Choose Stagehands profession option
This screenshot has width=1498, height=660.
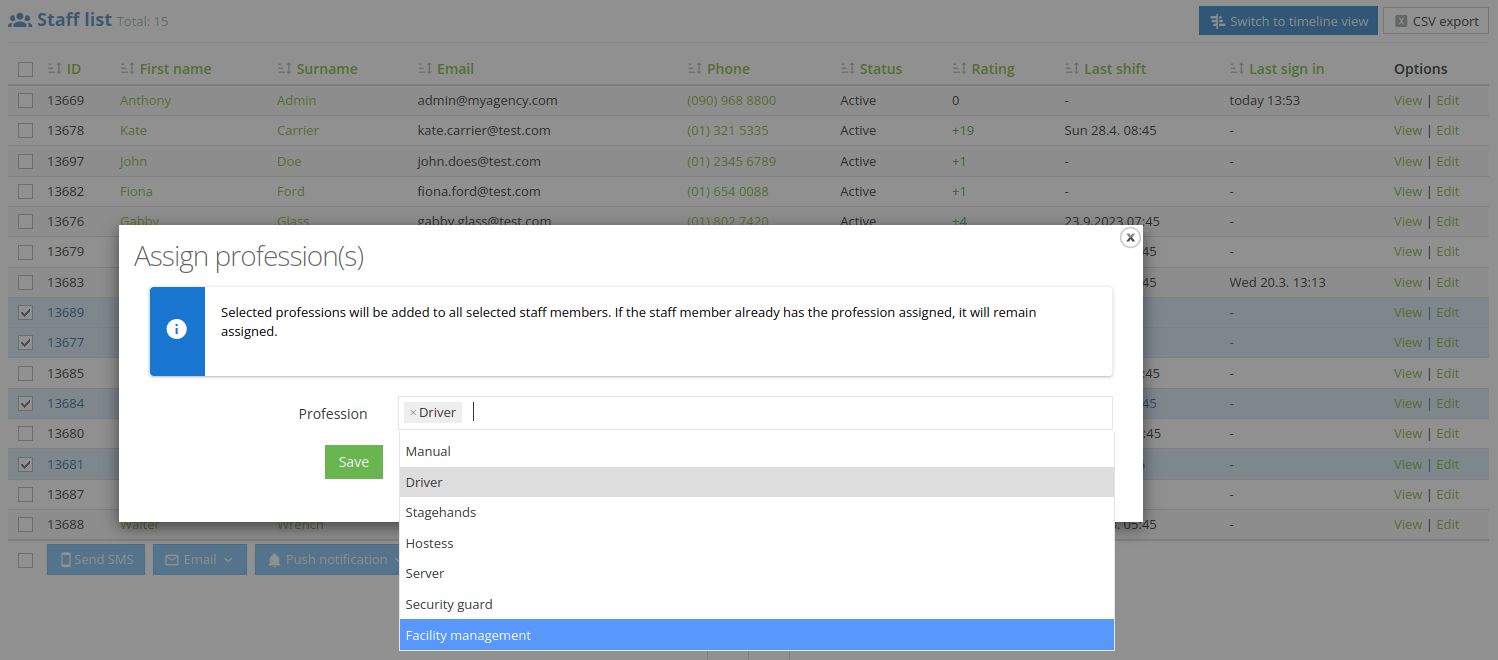(756, 513)
